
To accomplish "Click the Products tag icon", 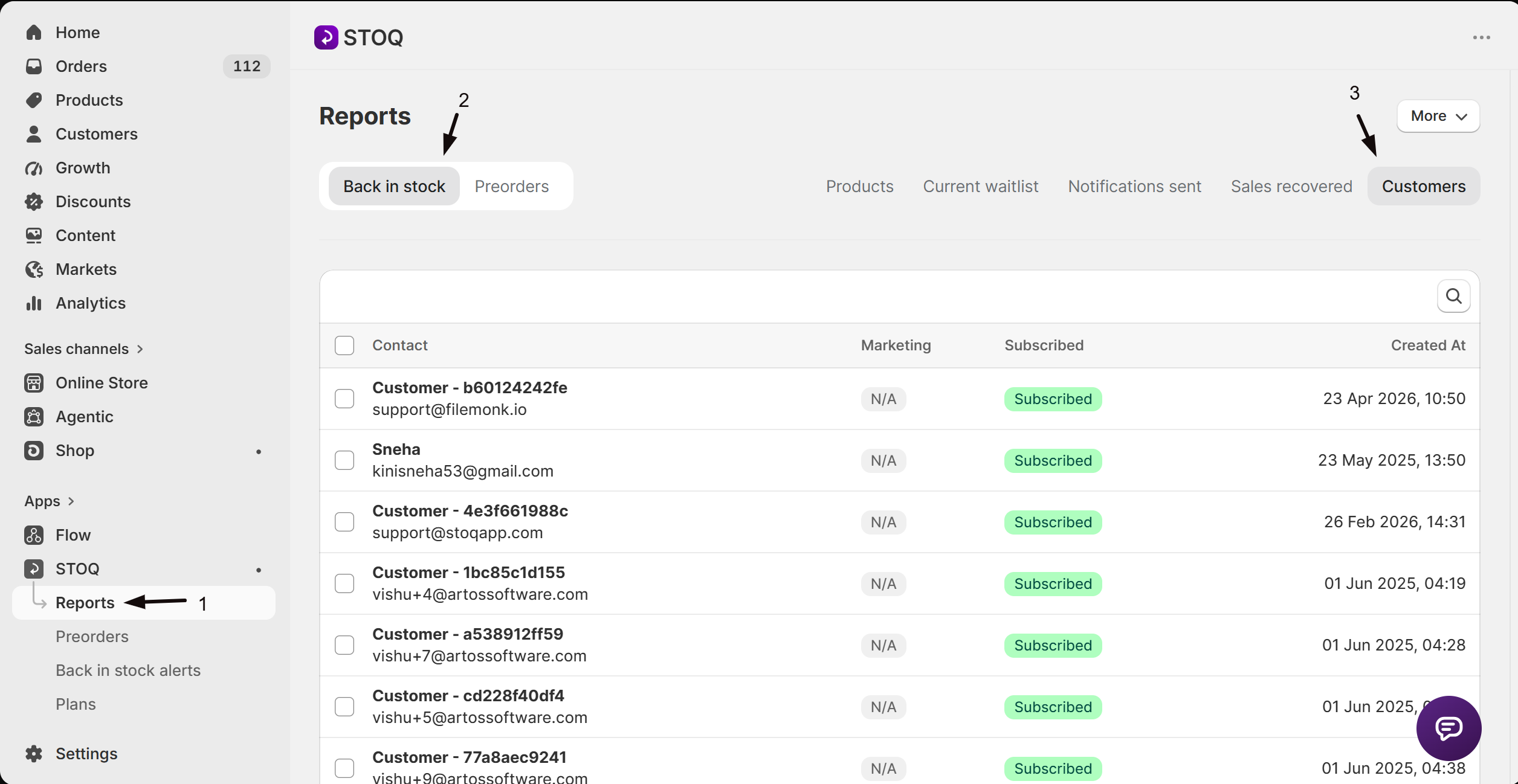I will point(34,100).
